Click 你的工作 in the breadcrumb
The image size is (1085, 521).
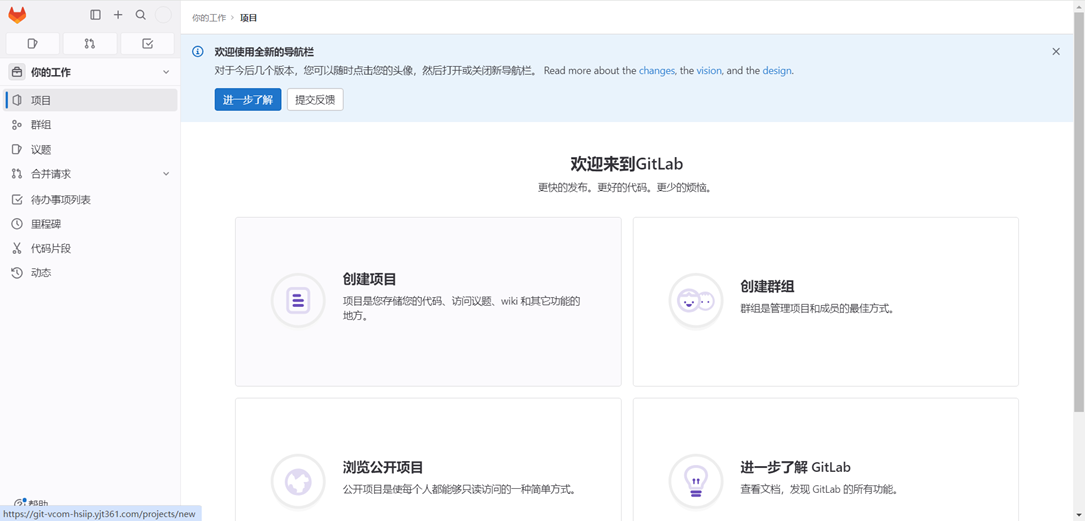tap(209, 18)
